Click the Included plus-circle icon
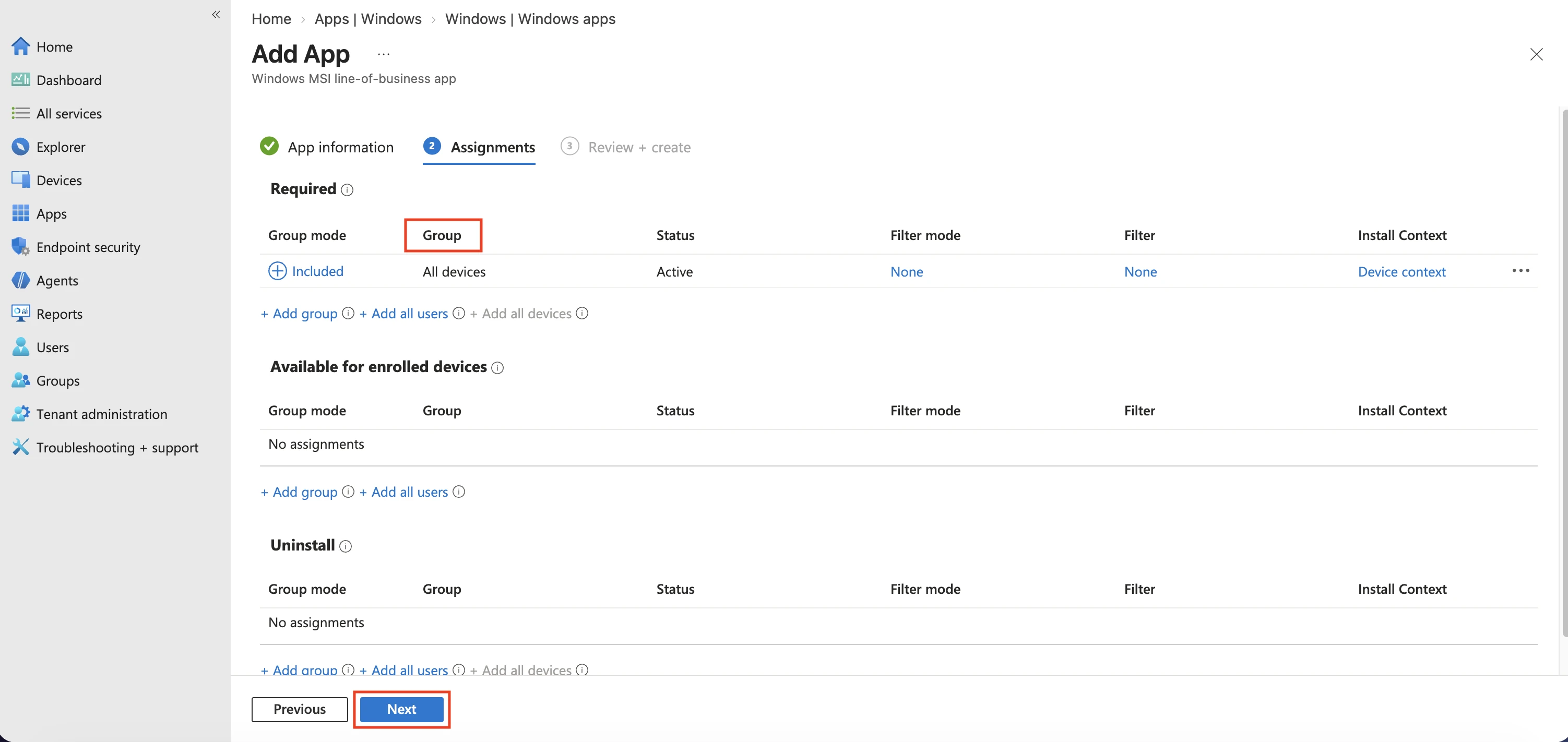The image size is (1568, 742). [x=278, y=271]
